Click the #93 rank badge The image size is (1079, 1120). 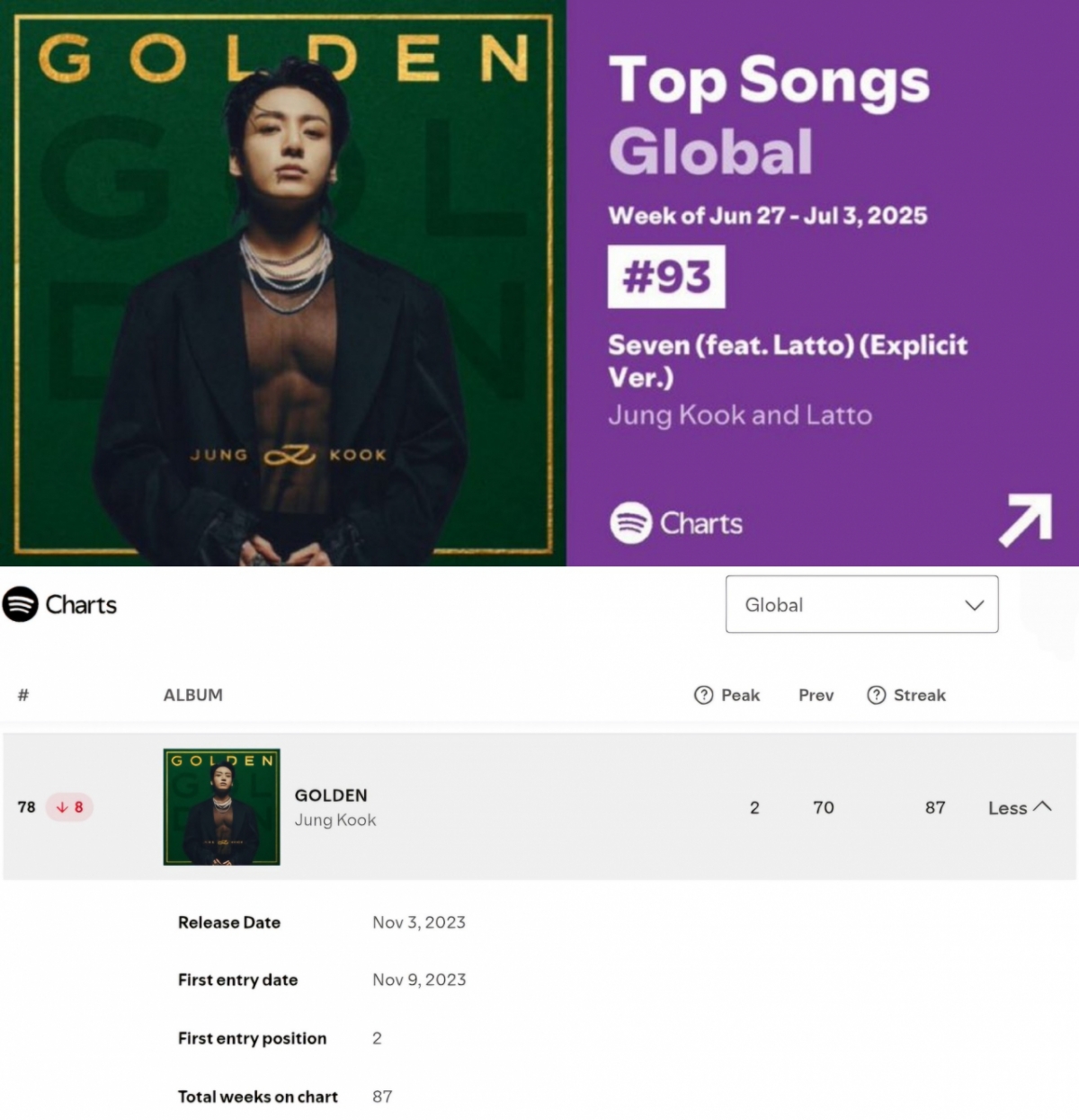666,277
